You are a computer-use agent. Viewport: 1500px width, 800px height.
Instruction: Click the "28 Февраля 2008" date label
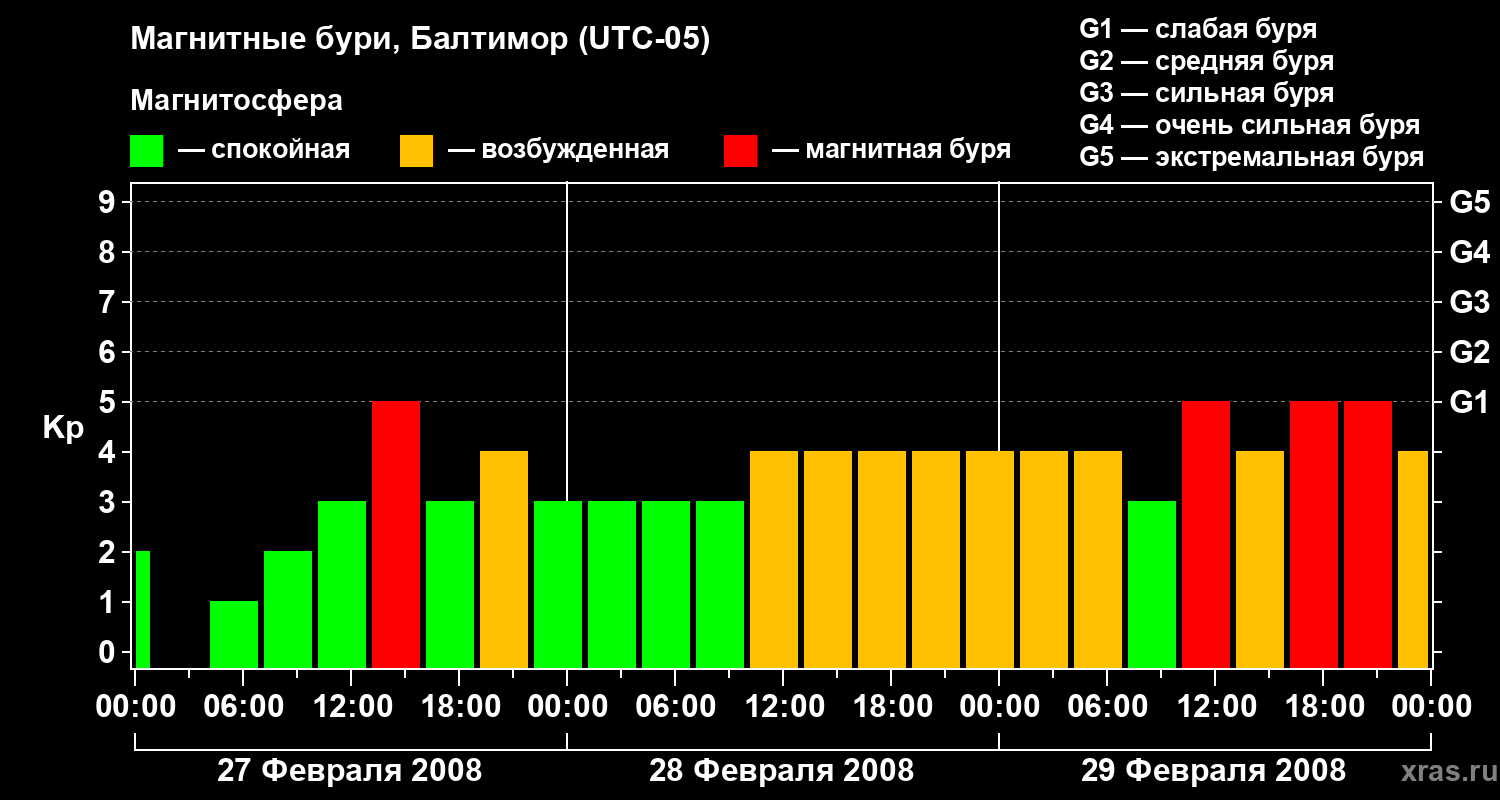point(782,771)
